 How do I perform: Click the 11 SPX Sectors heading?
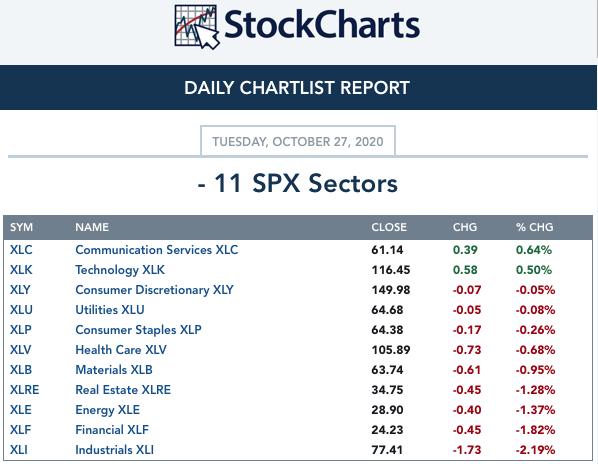(297, 183)
